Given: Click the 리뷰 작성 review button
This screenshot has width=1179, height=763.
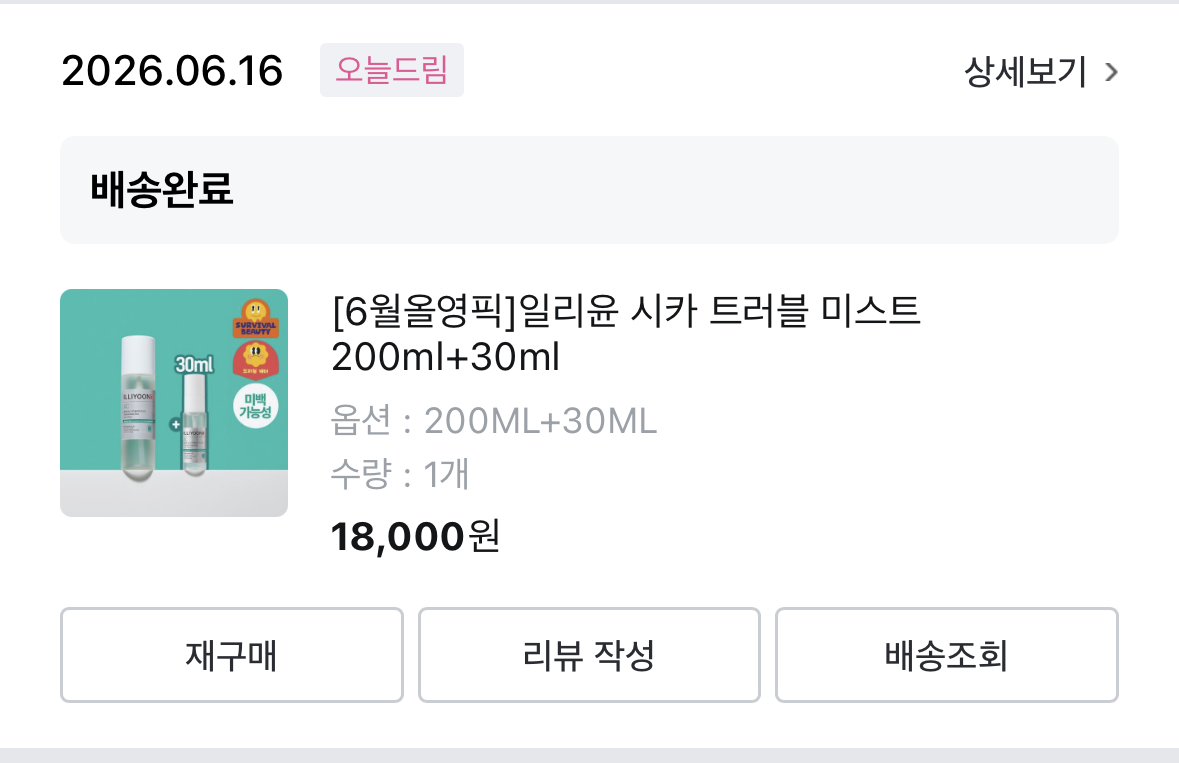Looking at the screenshot, I should point(589,655).
